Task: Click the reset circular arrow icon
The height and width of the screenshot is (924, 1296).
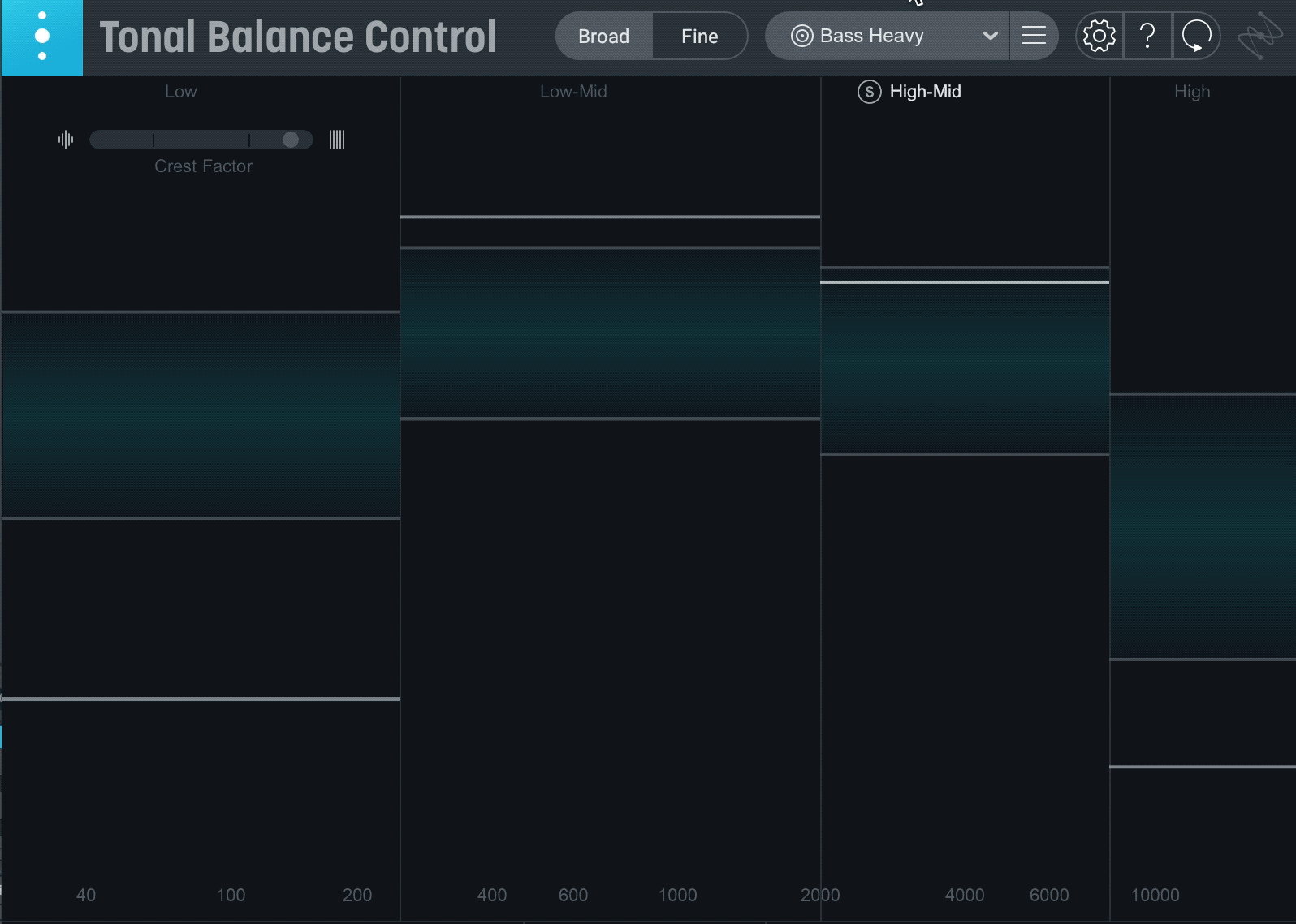Action: (x=1196, y=36)
